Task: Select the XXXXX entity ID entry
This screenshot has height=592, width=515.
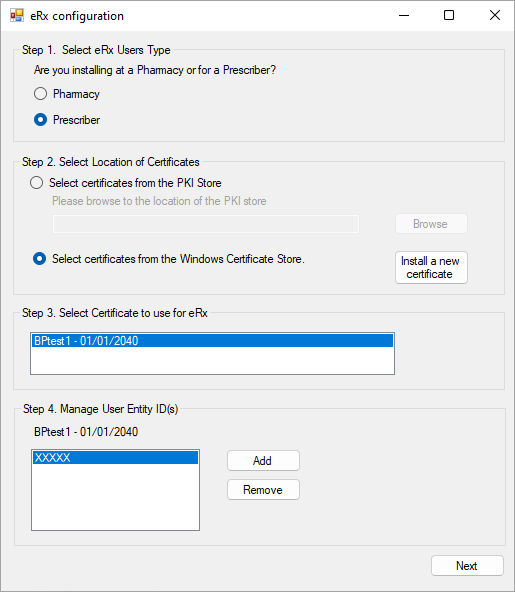Action: click(116, 458)
